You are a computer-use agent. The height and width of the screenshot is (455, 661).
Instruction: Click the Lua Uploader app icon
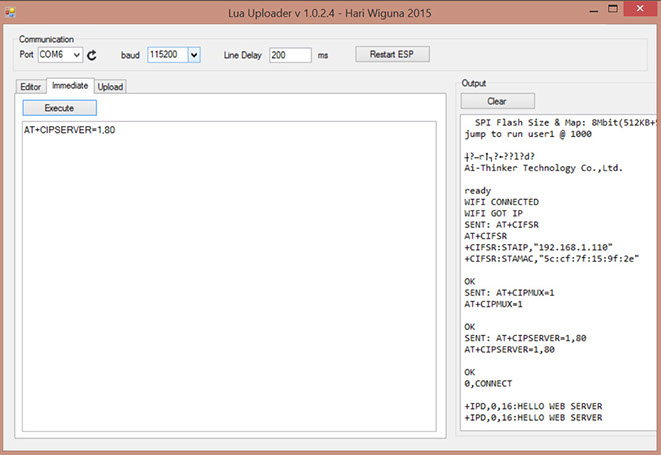(10, 13)
